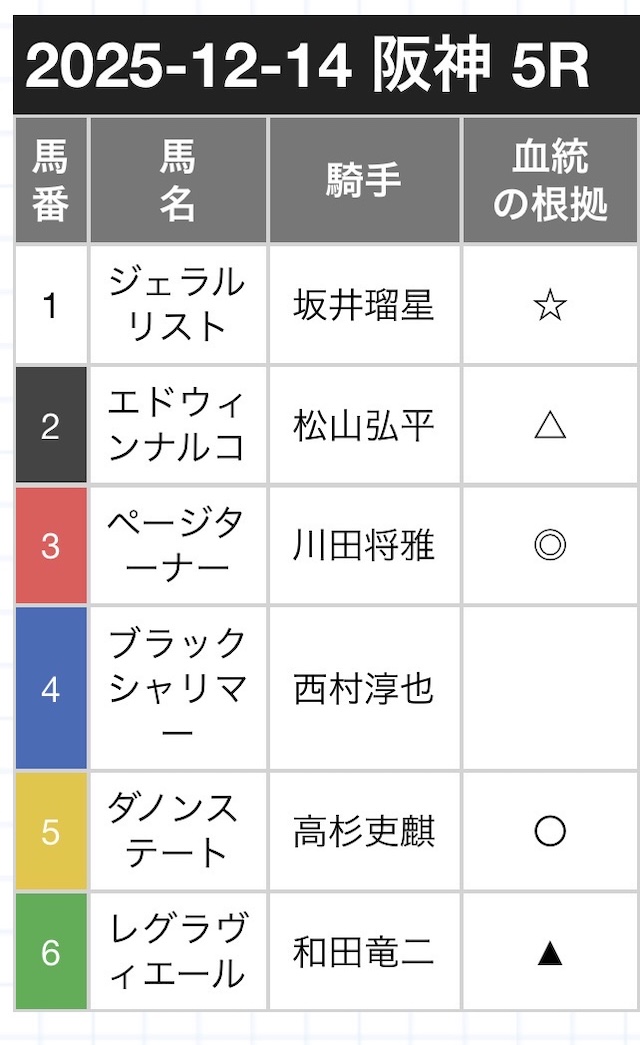Click the black number 2 cell

pos(51,427)
